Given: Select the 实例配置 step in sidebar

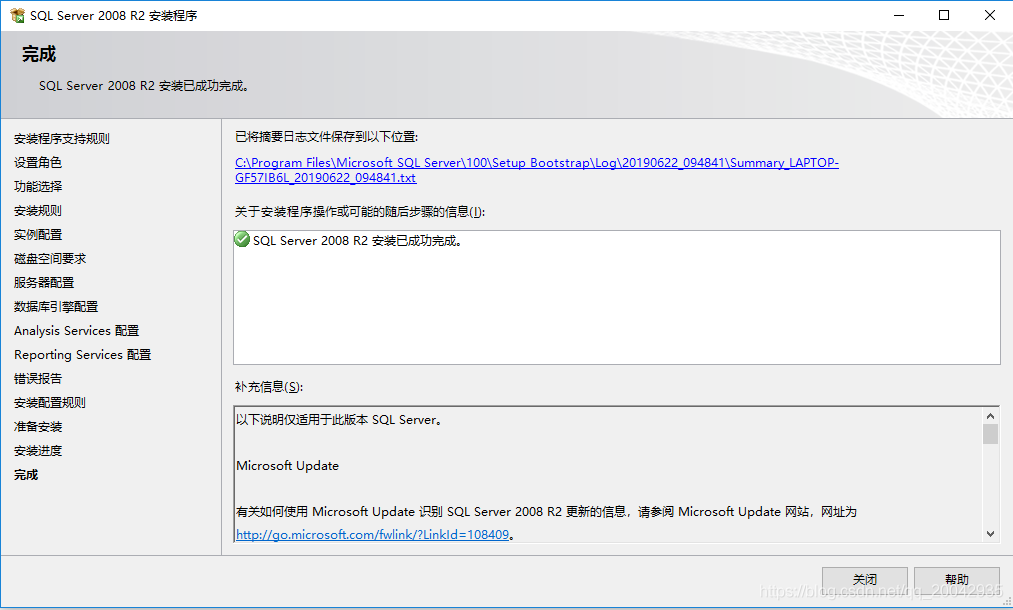Looking at the screenshot, I should pos(38,235).
